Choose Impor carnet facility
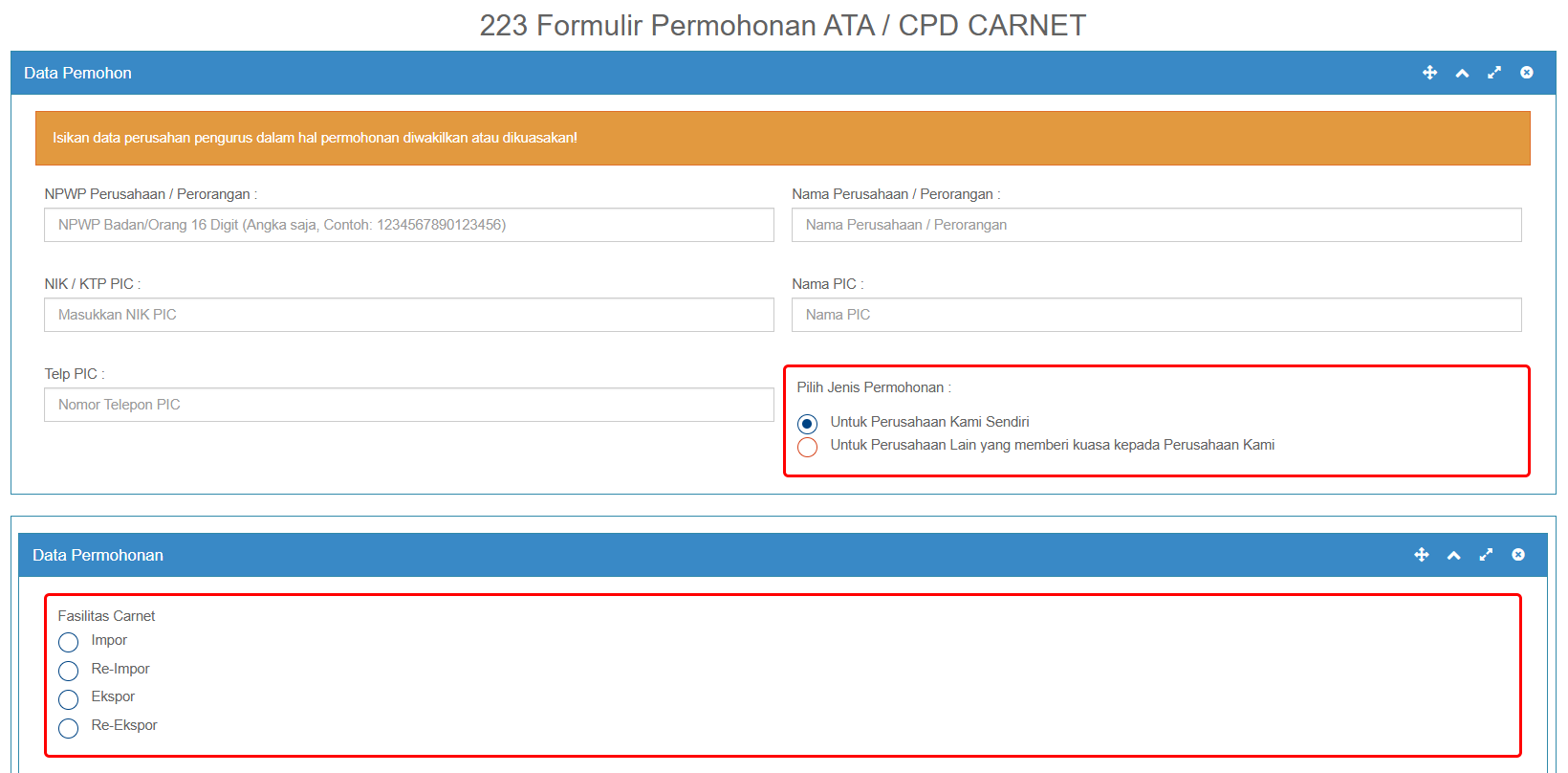Image resolution: width=1568 pixels, height=773 pixels. tap(69, 642)
